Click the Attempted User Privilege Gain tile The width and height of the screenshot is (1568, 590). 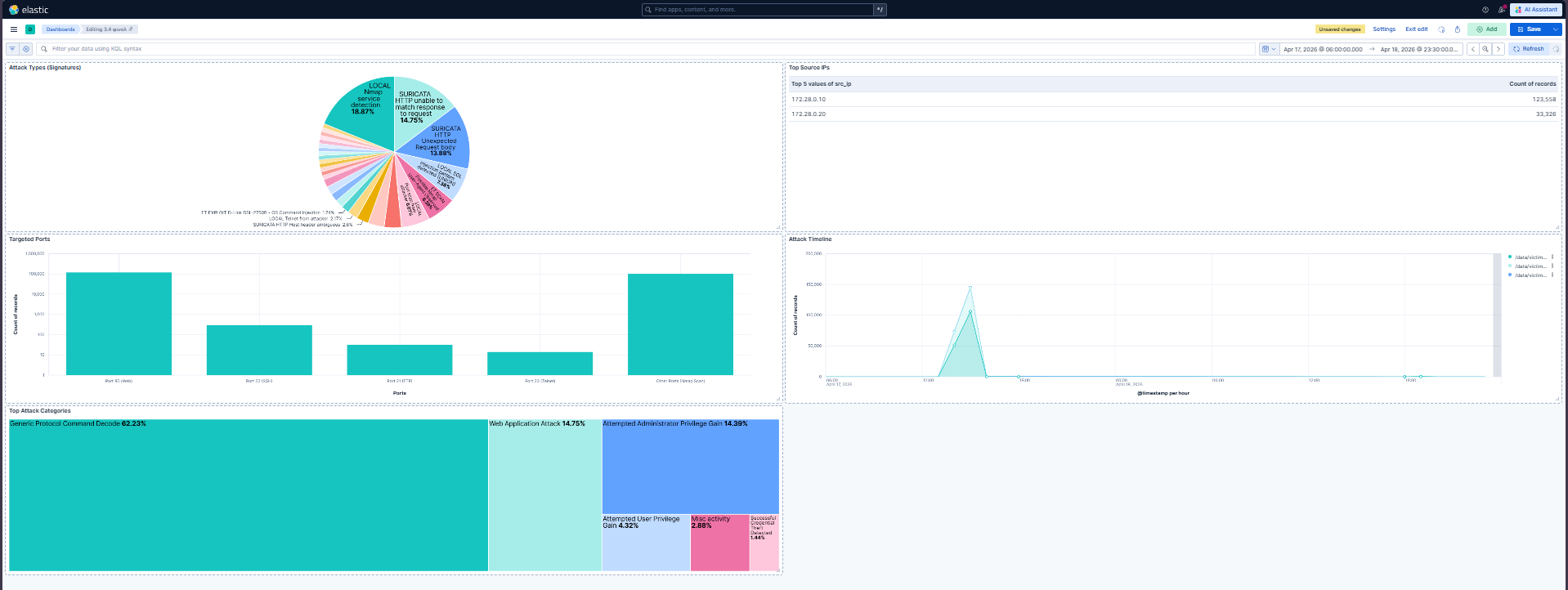tap(646, 543)
